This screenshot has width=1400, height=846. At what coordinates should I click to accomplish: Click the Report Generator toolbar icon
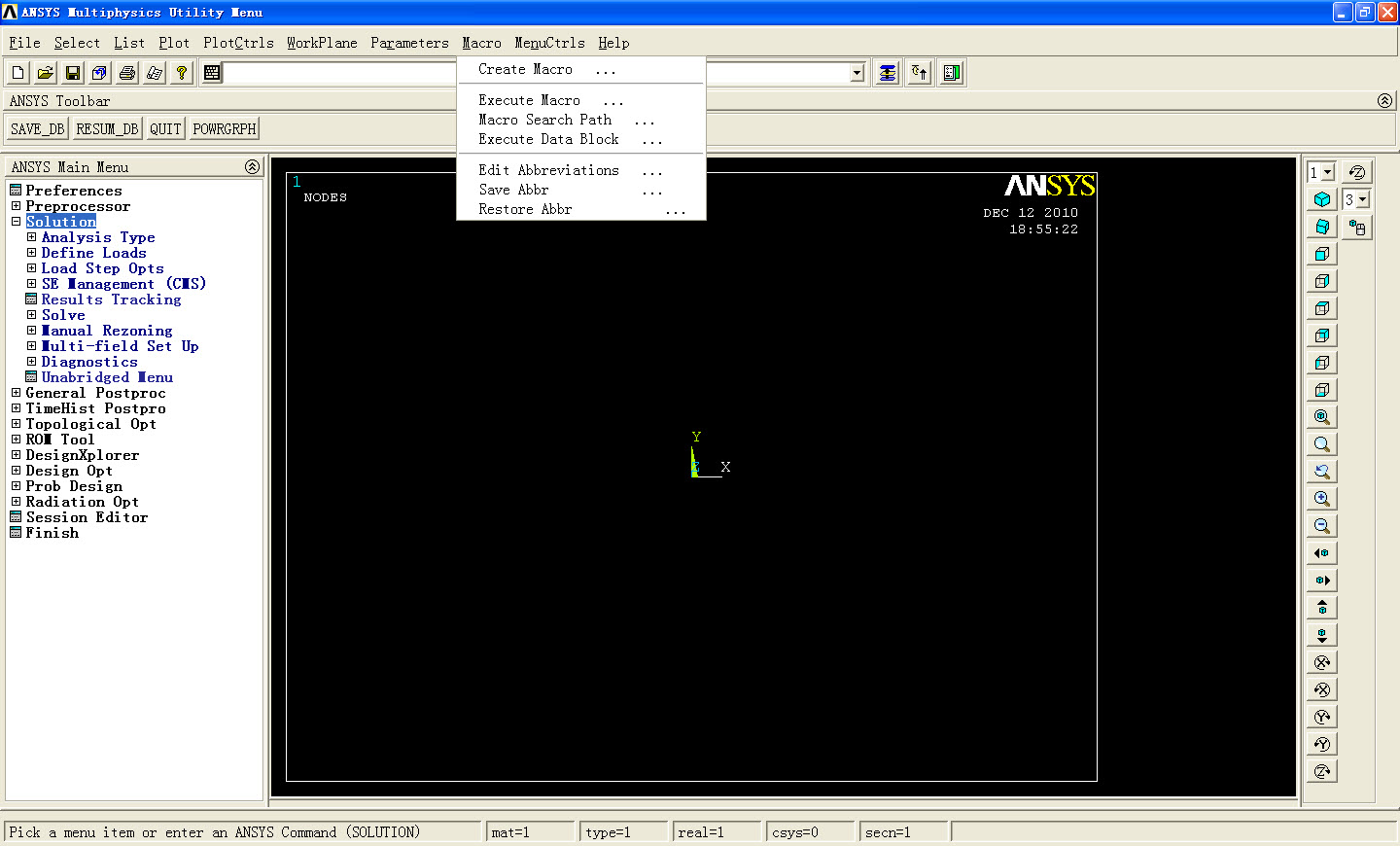(155, 73)
